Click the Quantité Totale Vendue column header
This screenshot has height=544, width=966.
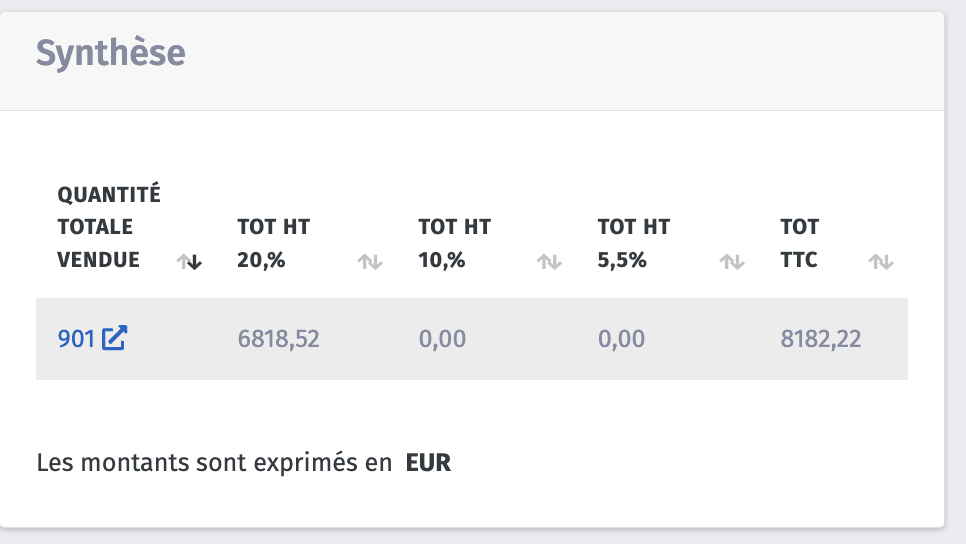(x=109, y=227)
